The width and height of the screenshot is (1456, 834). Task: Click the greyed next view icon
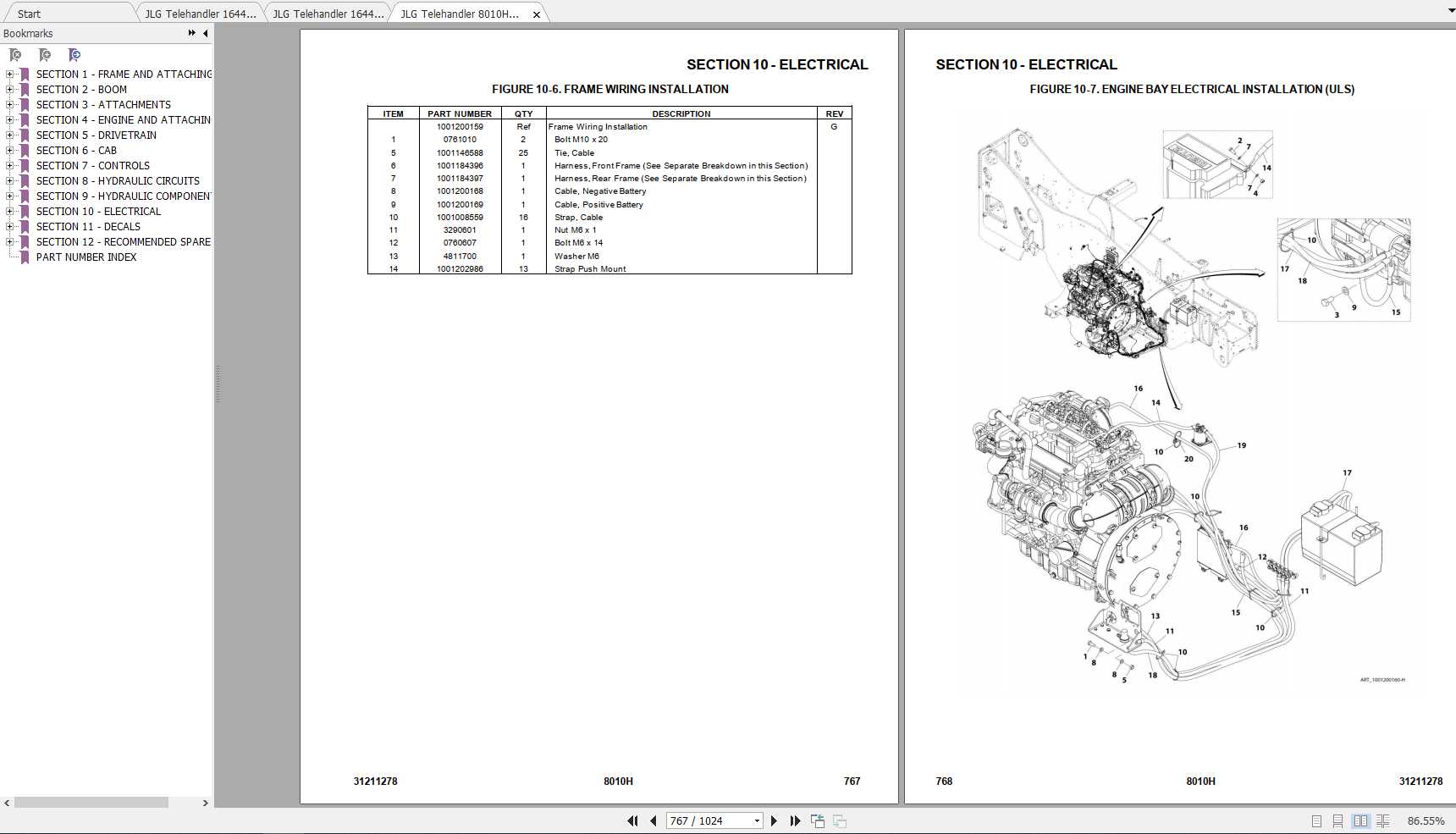click(x=840, y=820)
